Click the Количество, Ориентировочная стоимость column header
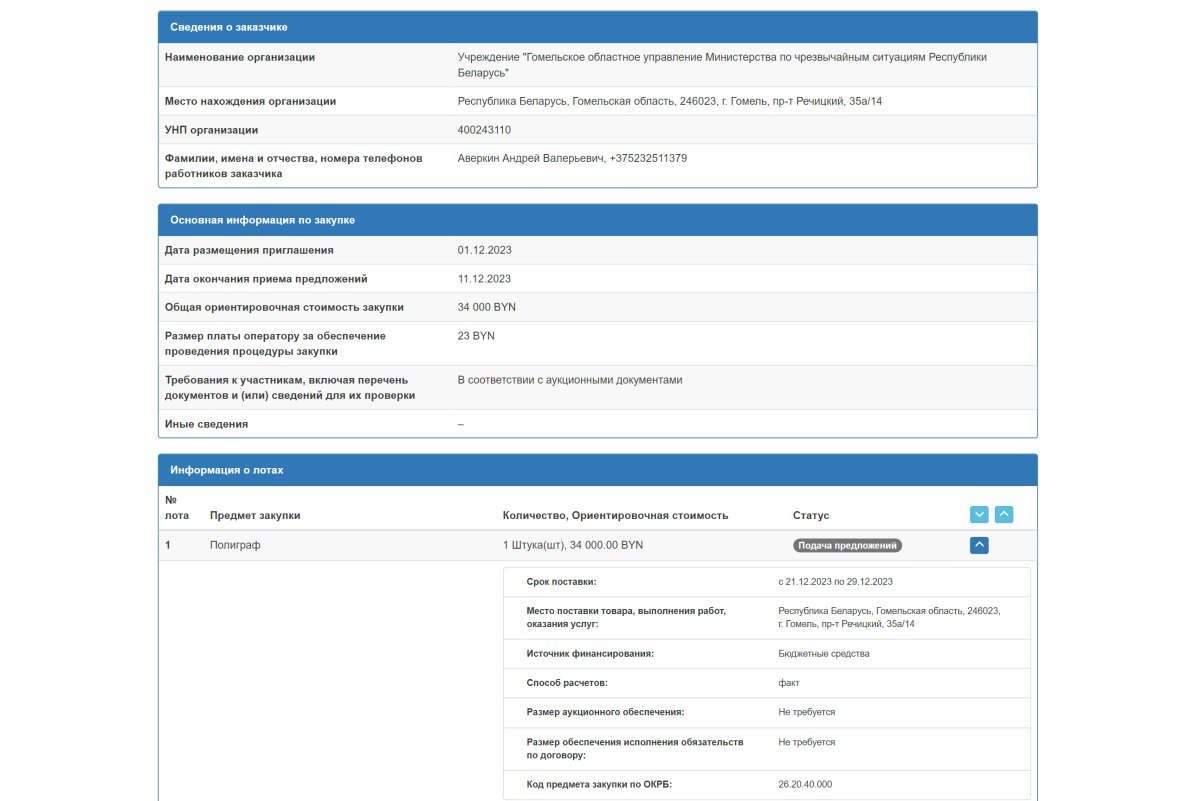 615,515
